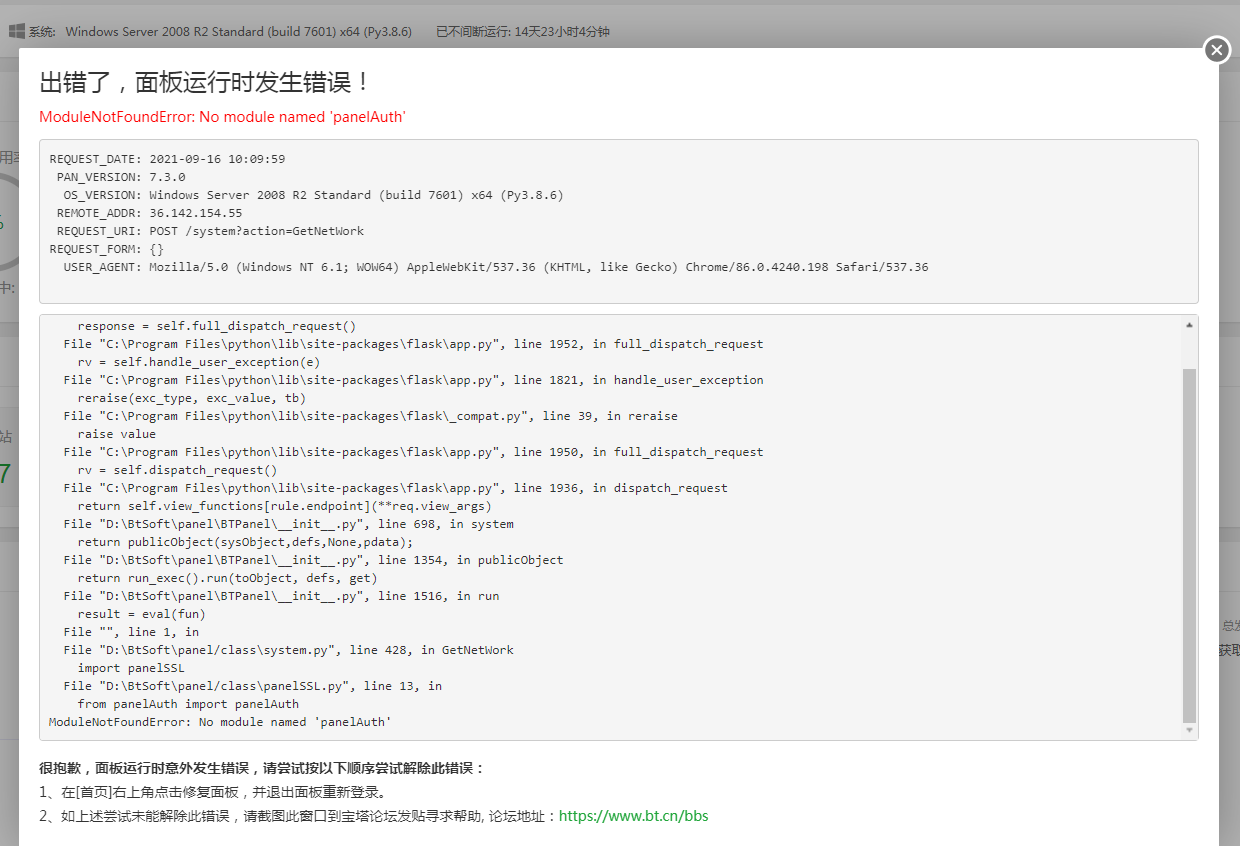Click 'return run_exec().run(toObject, defs, get)' line
1240x846 pixels.
[228, 578]
